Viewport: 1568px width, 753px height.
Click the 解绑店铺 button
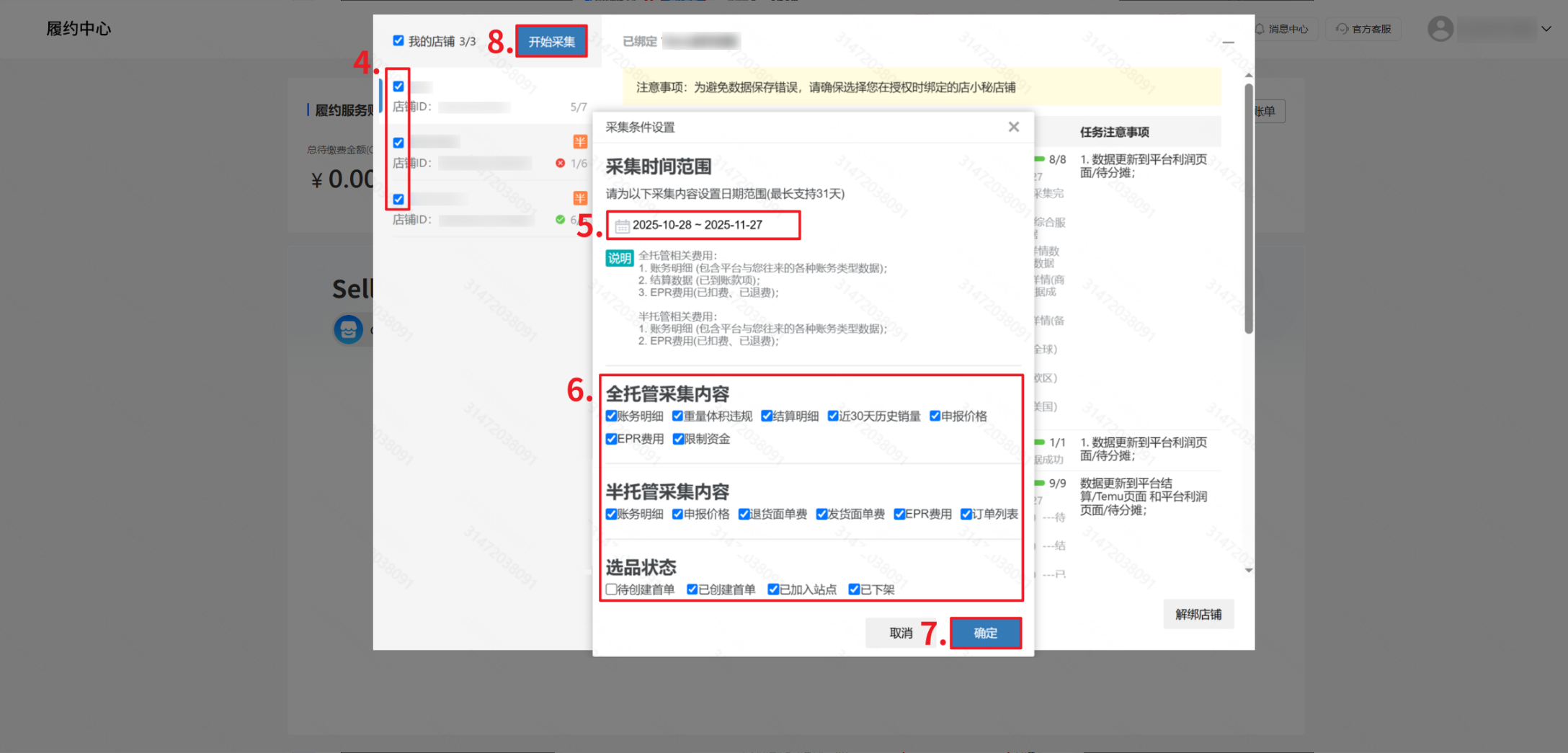(1198, 614)
